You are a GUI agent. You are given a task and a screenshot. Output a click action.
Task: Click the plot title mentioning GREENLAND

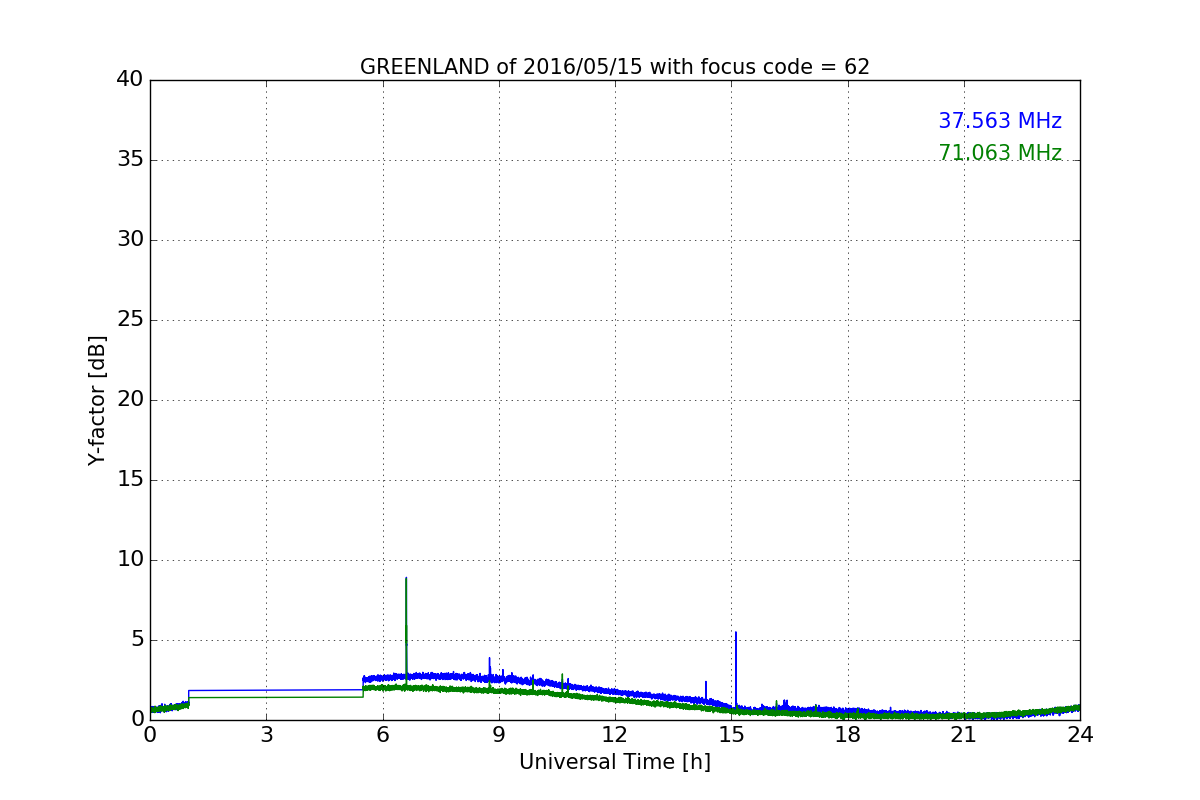pyautogui.click(x=614, y=67)
